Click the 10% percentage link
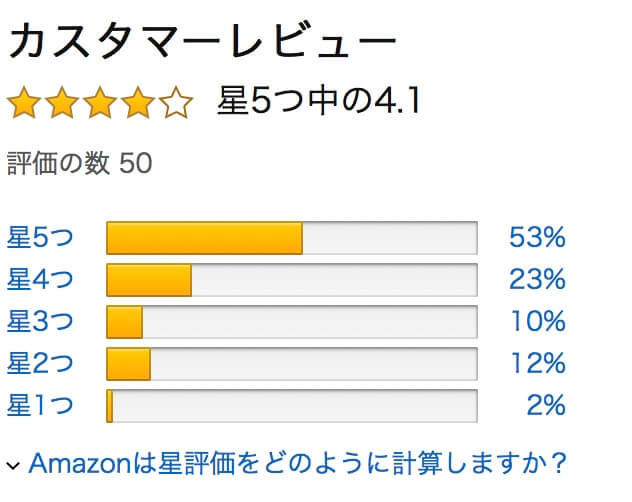632x502 pixels. coord(538,321)
